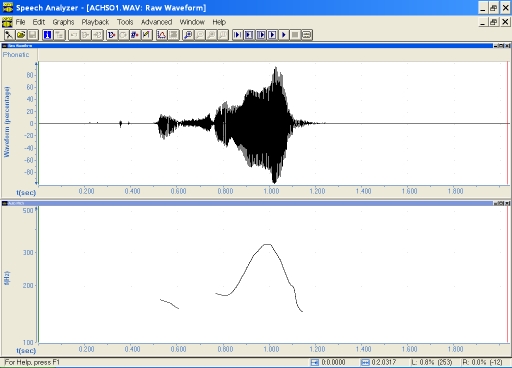The image size is (512, 368).
Task: Click 'For Help, press F1' status text
Action: (x=32, y=362)
